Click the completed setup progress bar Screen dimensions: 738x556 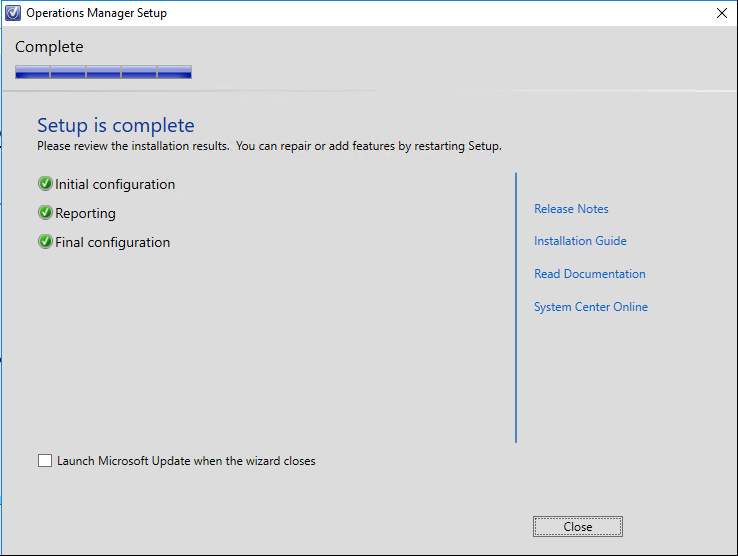[103, 72]
